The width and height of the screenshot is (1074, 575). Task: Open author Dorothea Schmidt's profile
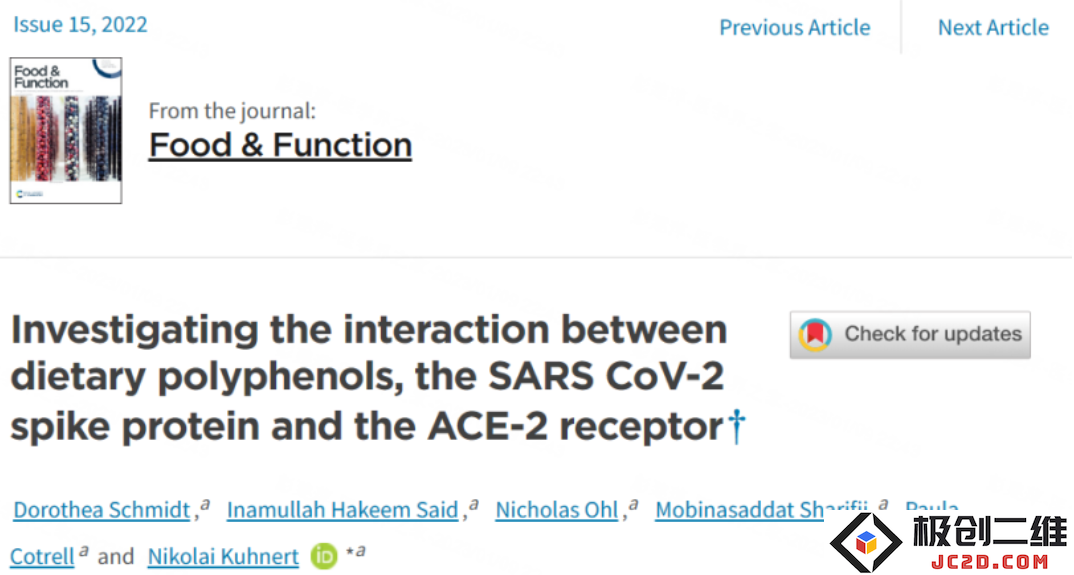(x=101, y=510)
